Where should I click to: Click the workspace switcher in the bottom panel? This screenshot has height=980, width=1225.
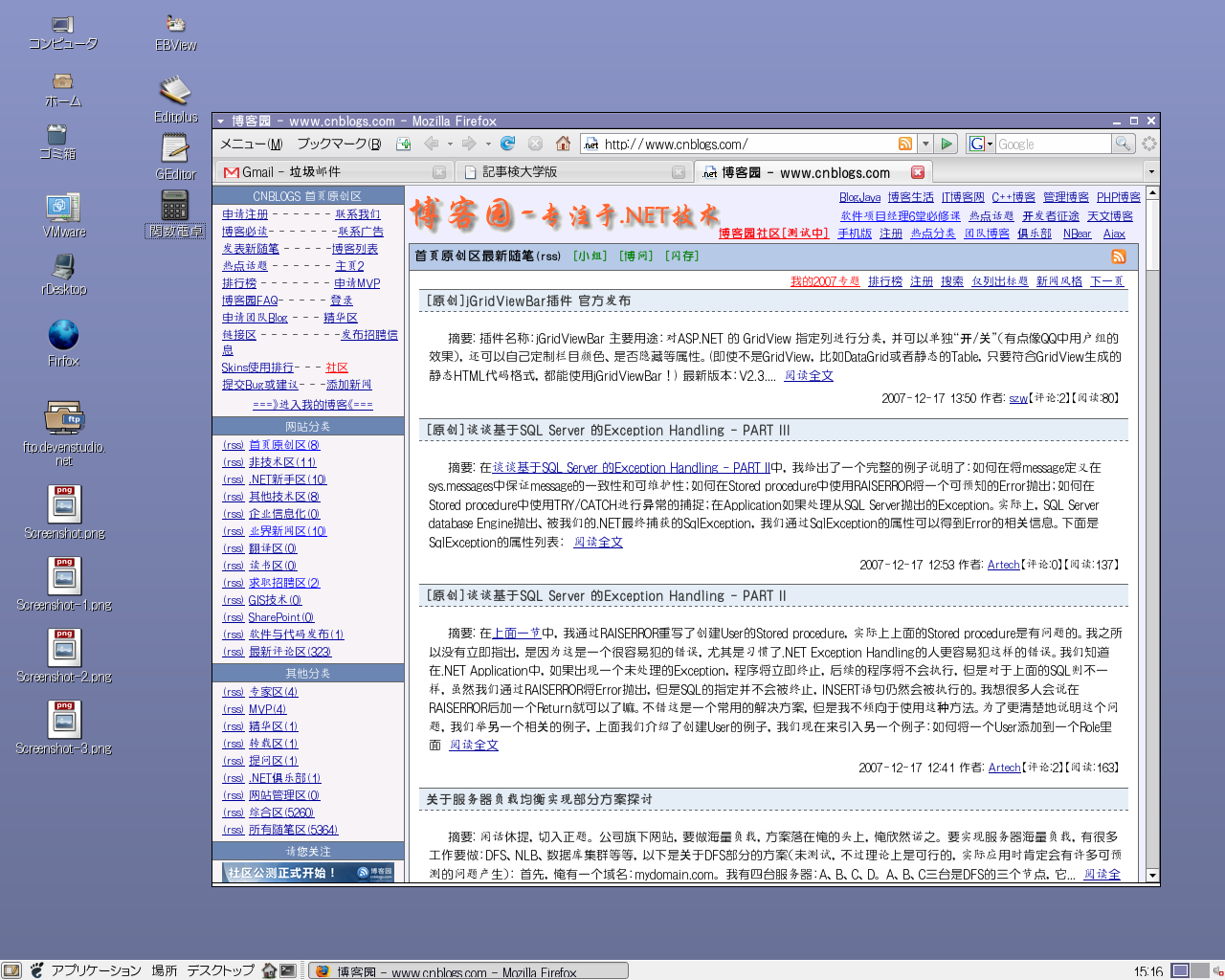pos(1190,970)
